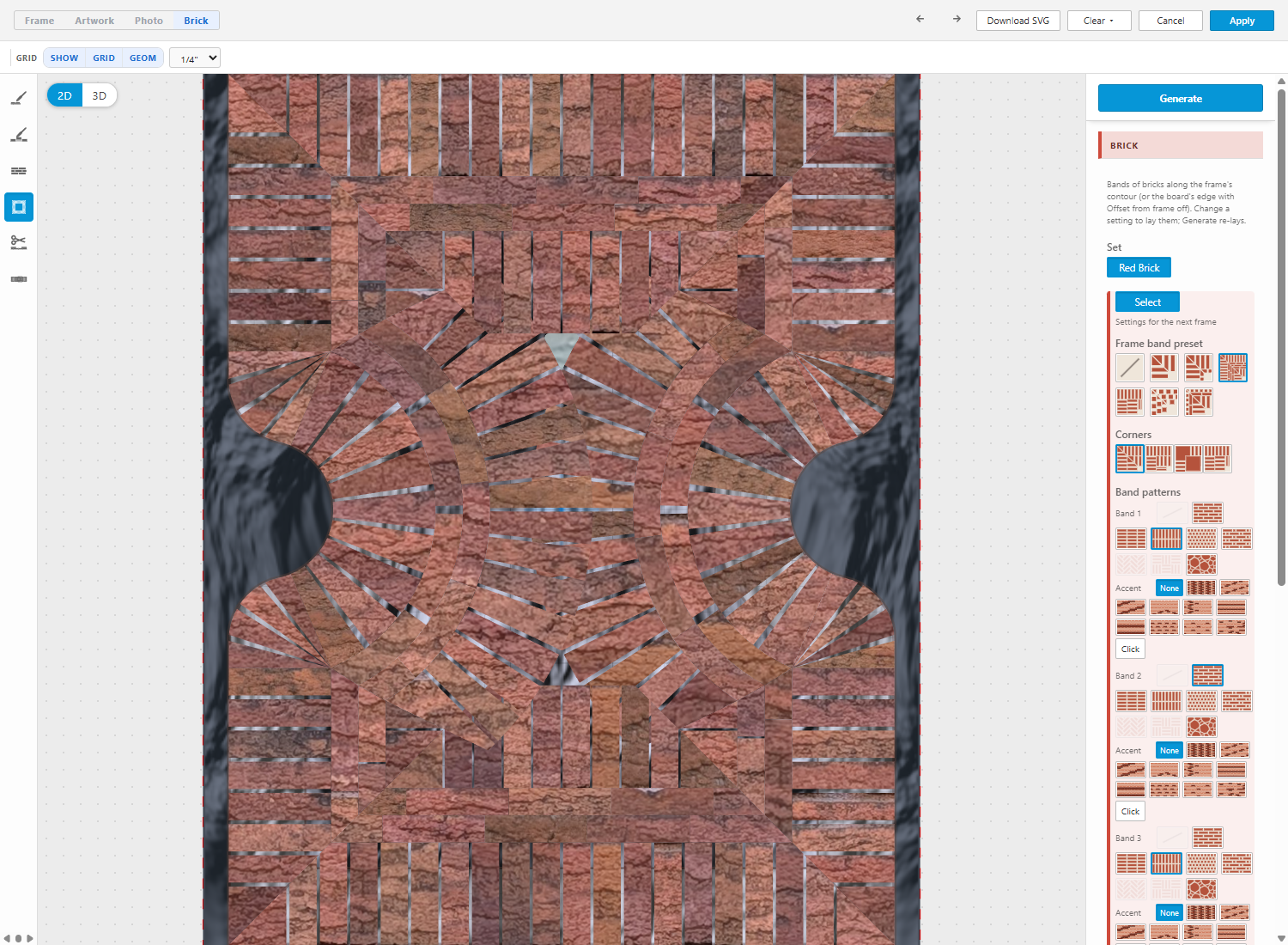This screenshot has height=945, width=1288.
Task: Toggle the GEOM snap option
Action: coord(143,58)
